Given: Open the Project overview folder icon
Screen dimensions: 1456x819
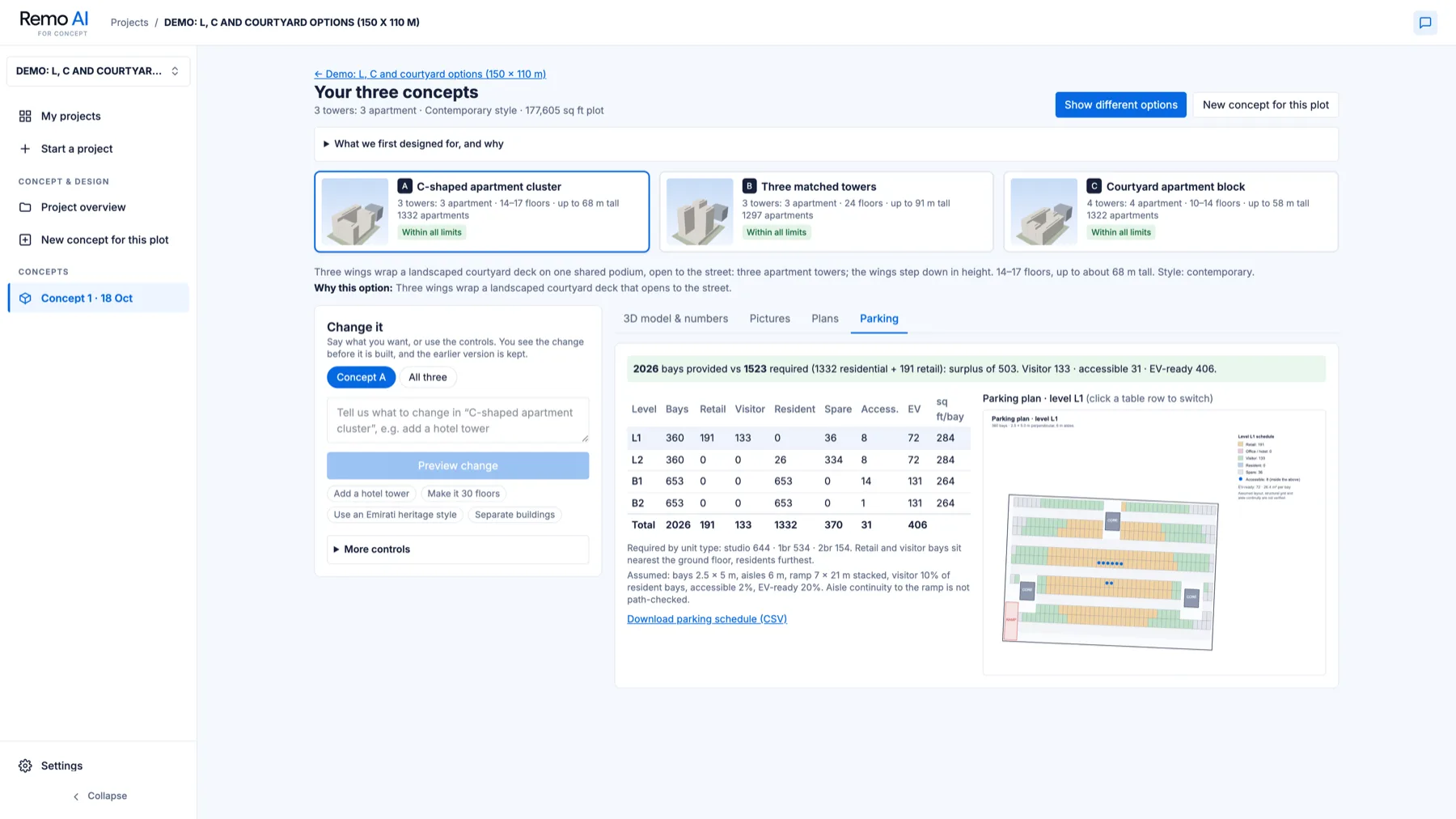Looking at the screenshot, I should (x=25, y=207).
